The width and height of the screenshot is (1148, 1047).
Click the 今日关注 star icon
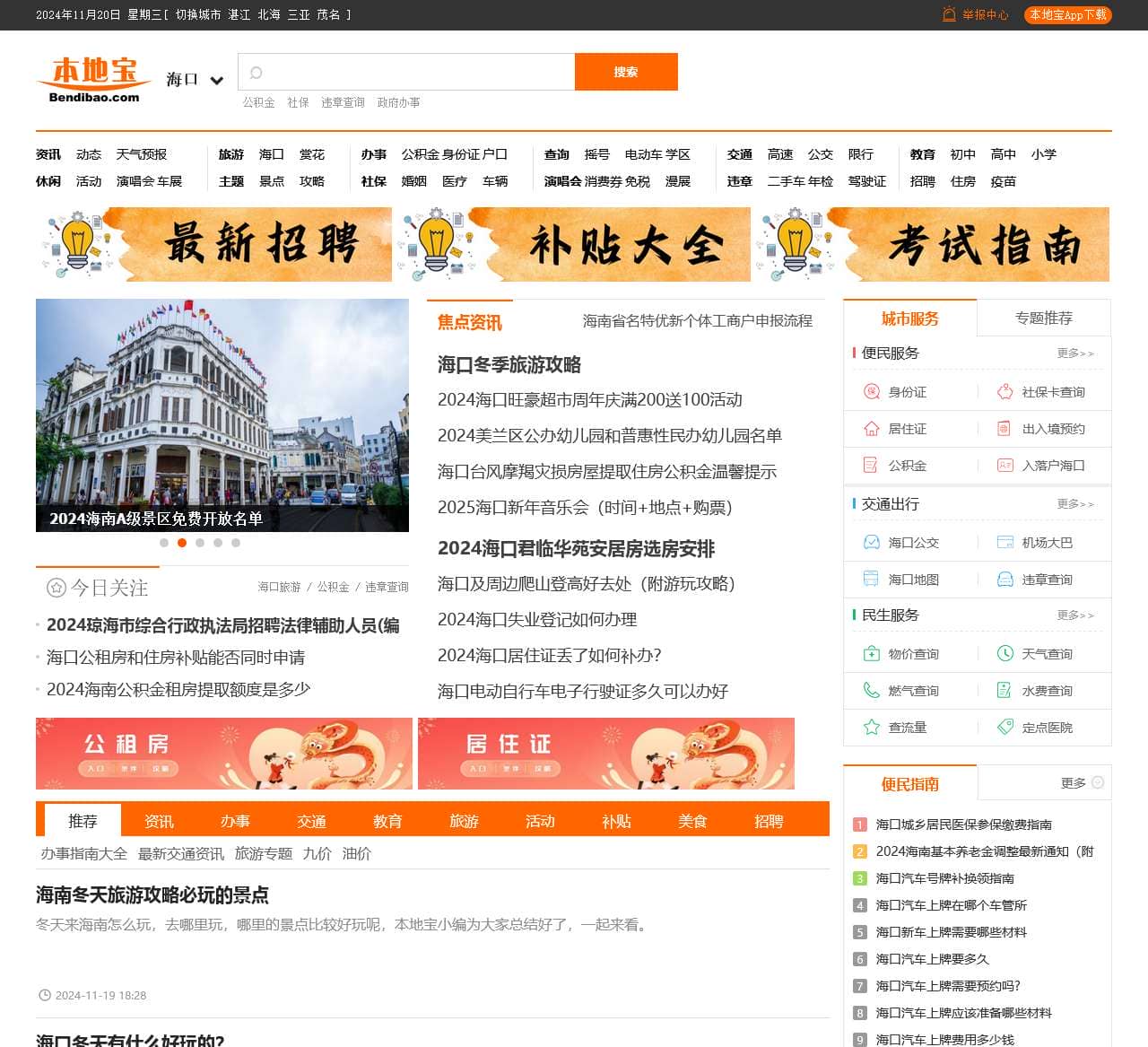tap(57, 588)
